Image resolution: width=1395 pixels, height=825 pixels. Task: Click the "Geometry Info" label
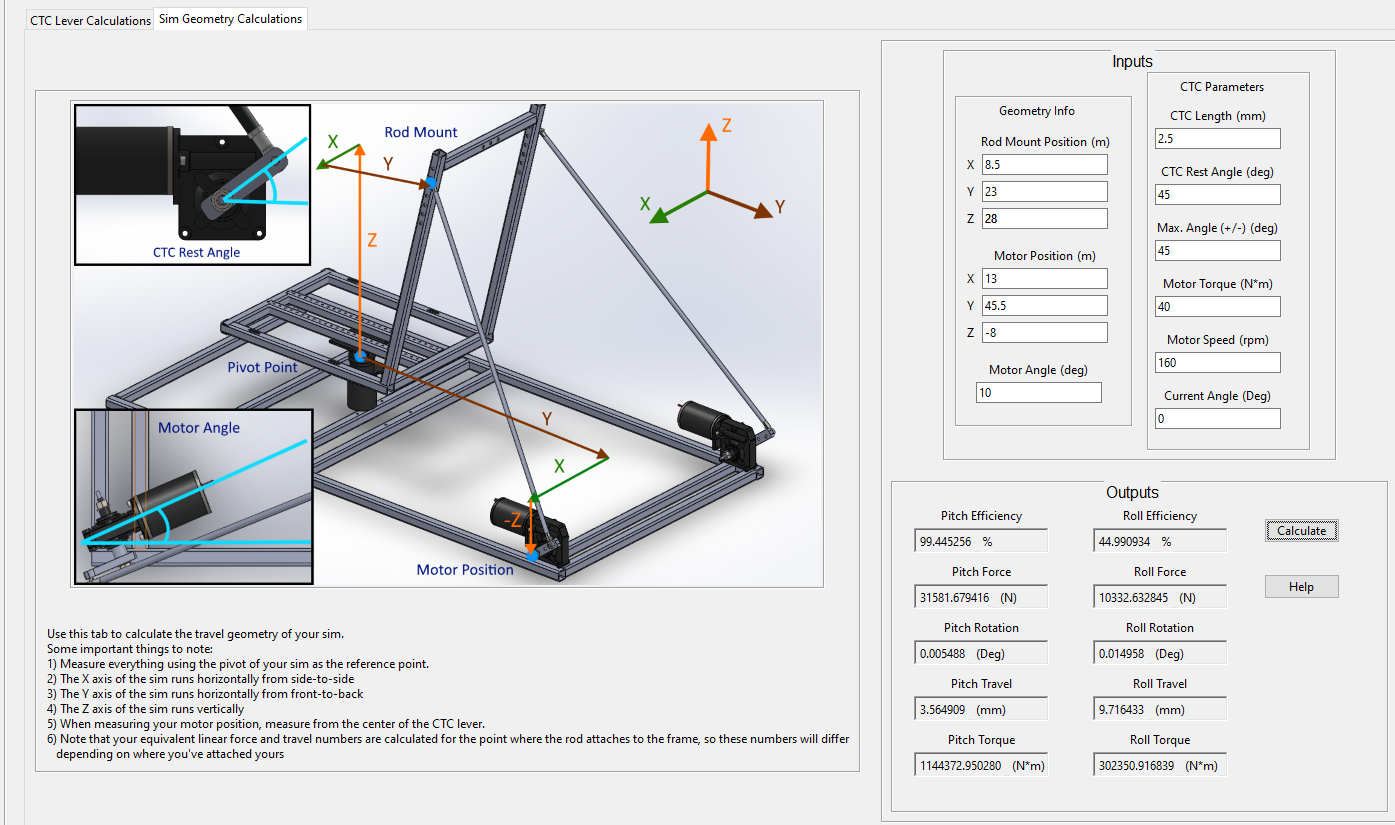click(x=1037, y=111)
